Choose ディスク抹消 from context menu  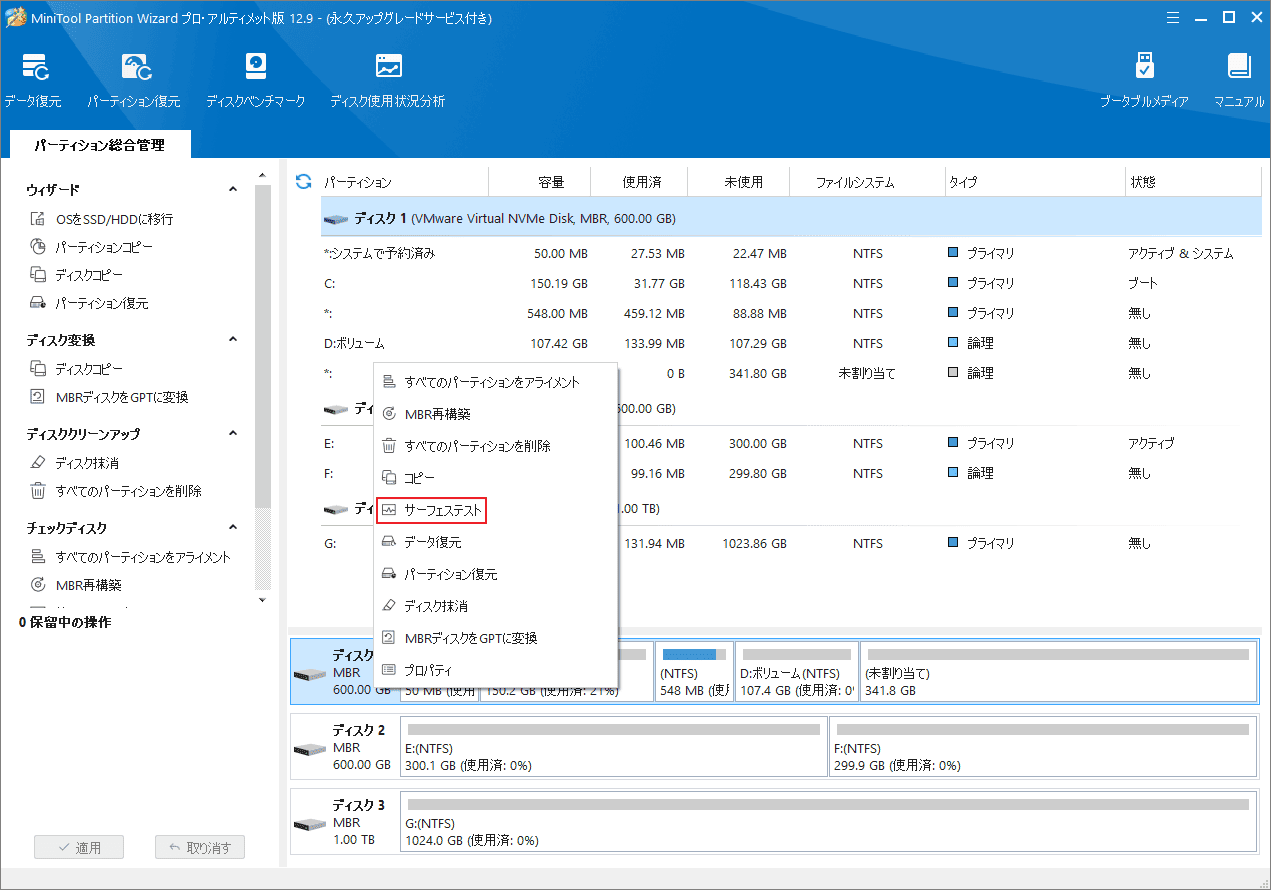point(495,606)
